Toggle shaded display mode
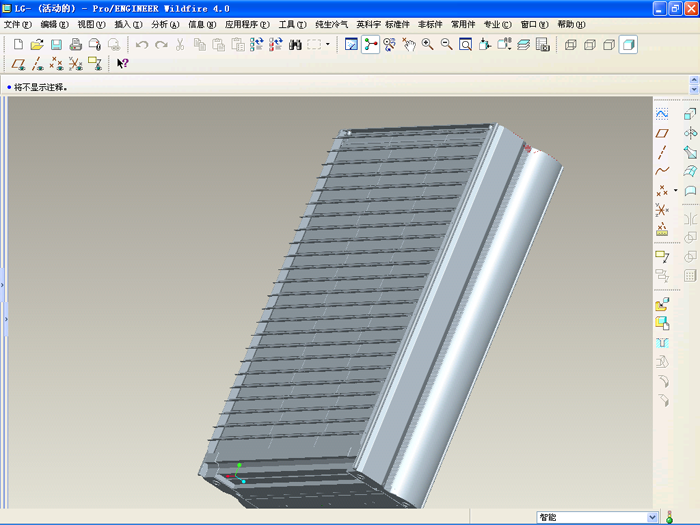Image resolution: width=700 pixels, height=525 pixels. [x=628, y=44]
